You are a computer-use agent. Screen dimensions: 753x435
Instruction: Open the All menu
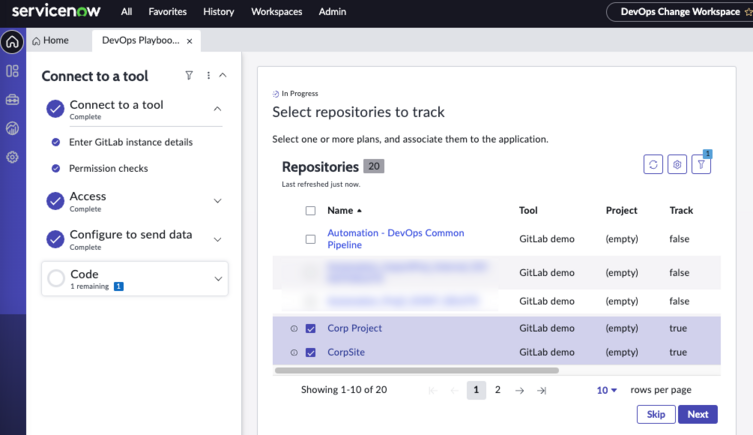126,12
